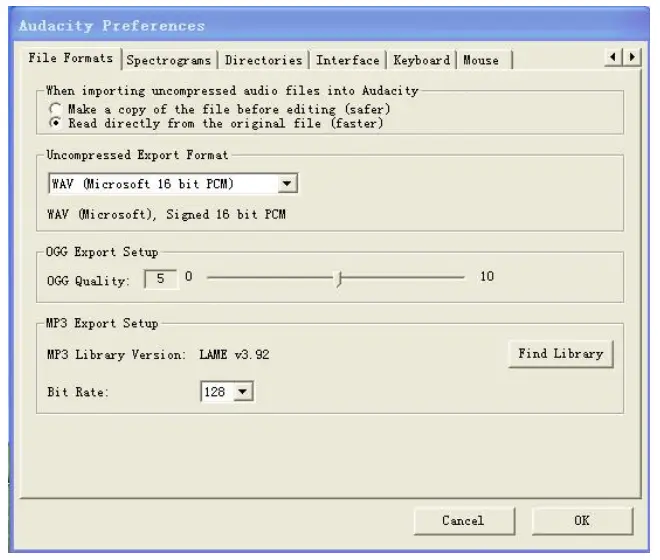Click the slider maximum label '10'
The height and width of the screenshot is (560, 660).
point(487,277)
